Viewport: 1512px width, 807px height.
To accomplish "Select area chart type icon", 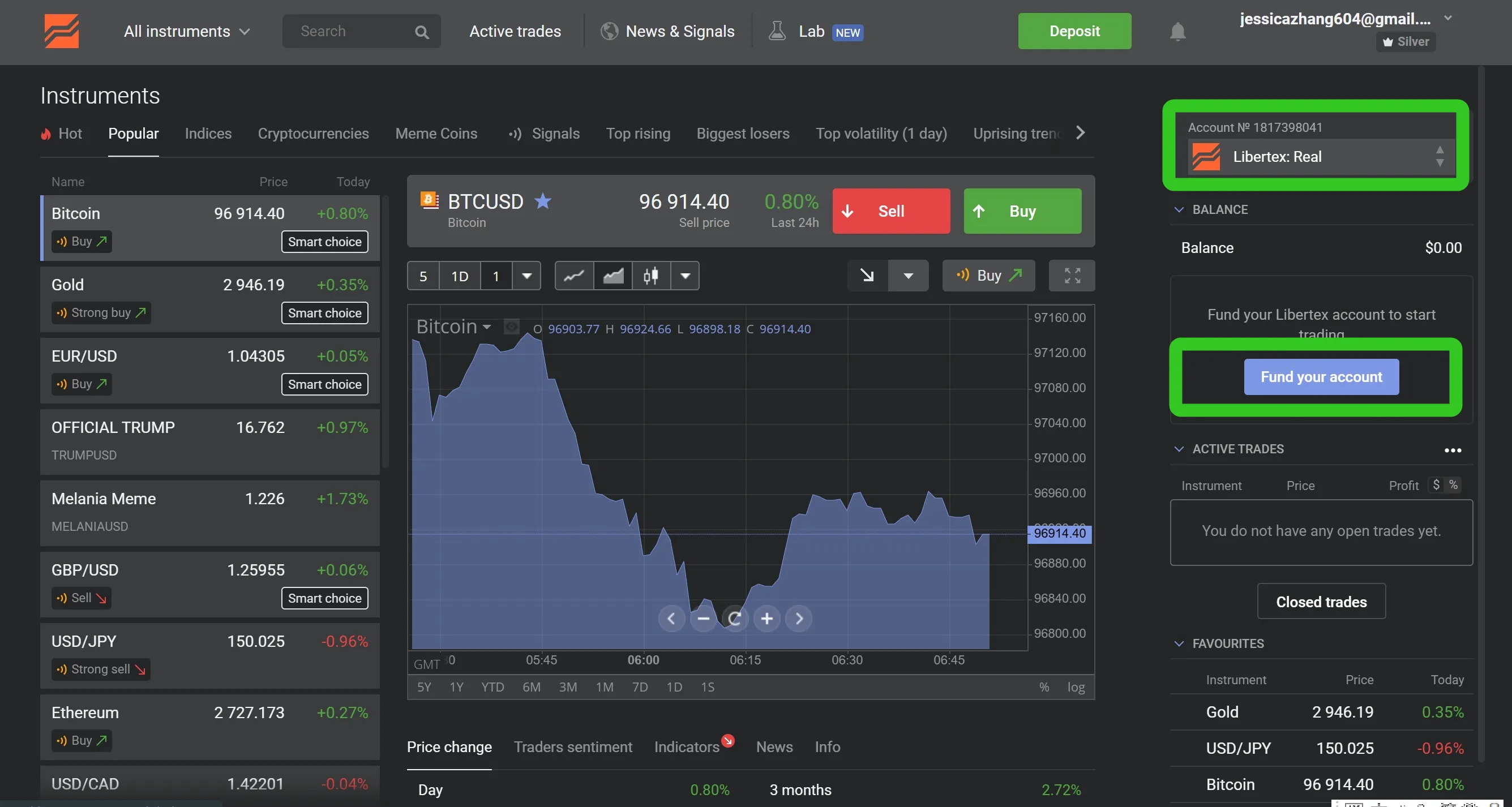I will pos(613,276).
